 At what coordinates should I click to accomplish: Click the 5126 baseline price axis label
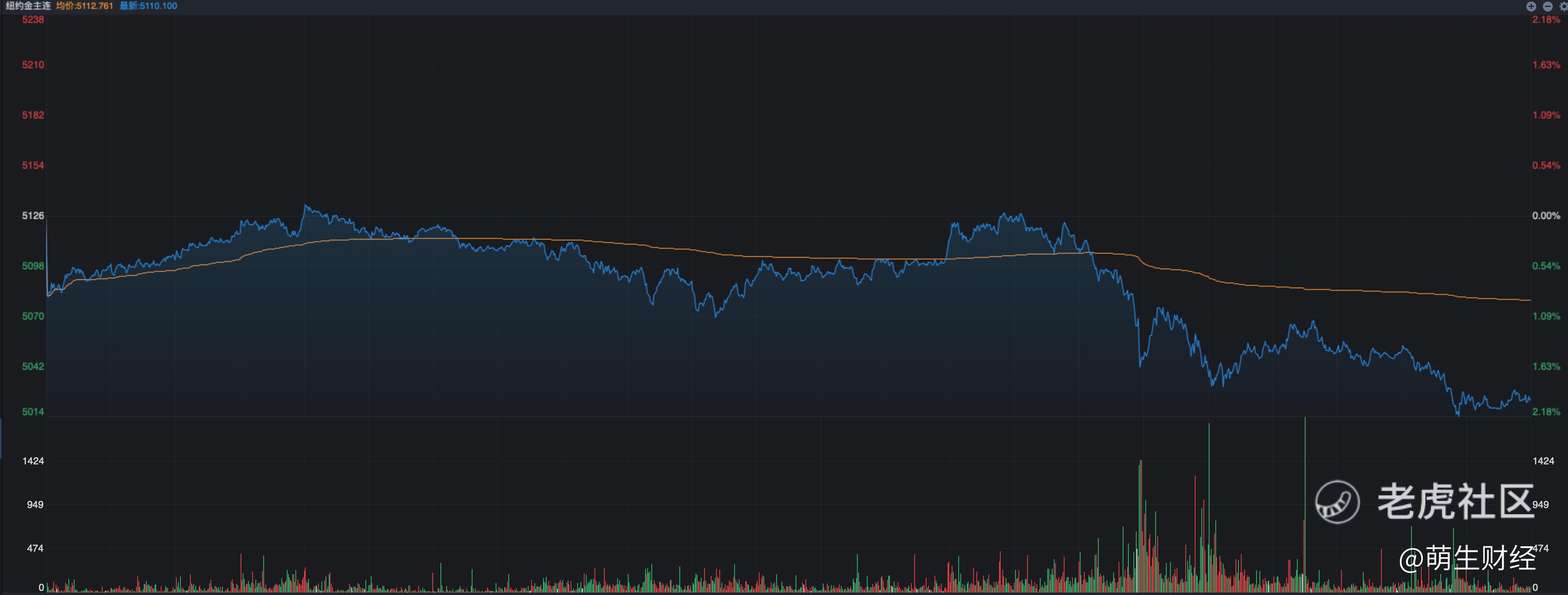click(33, 216)
